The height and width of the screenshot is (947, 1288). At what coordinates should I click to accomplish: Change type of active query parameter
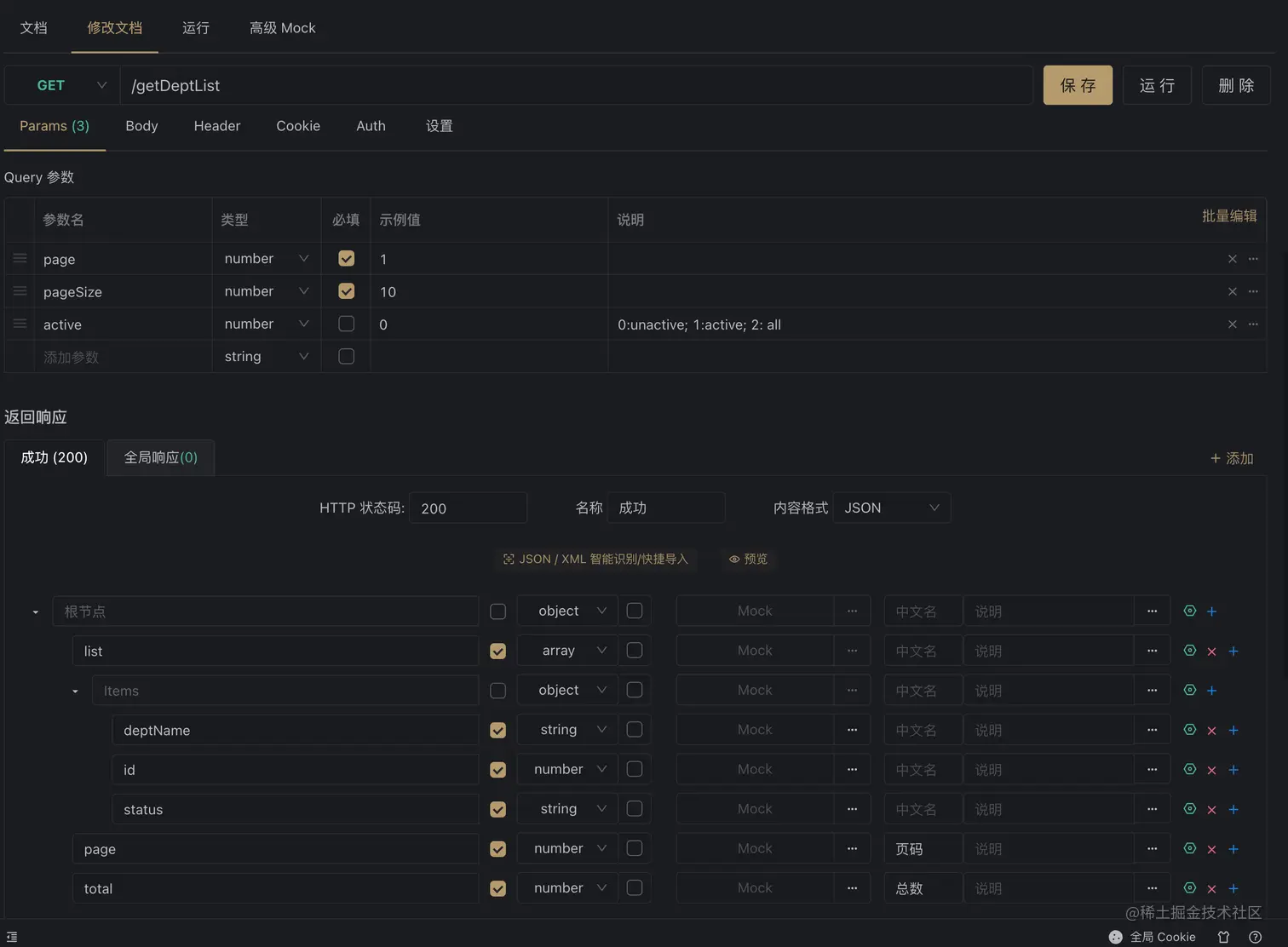(x=266, y=324)
